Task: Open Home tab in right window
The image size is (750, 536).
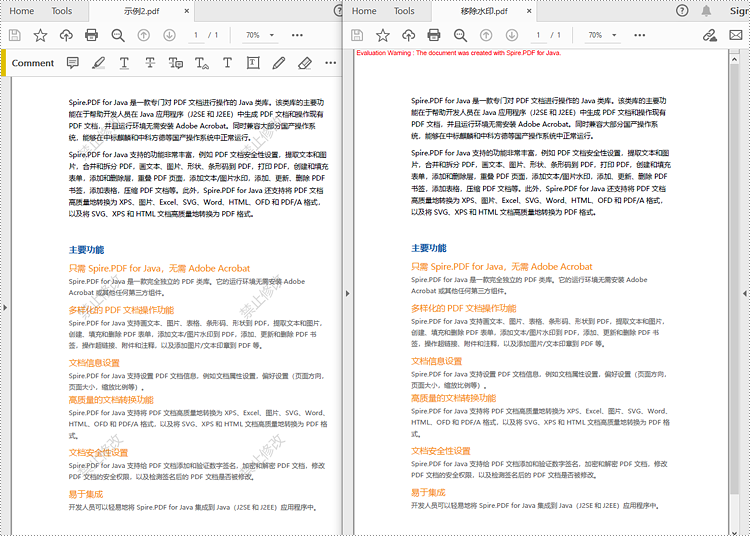Action: tap(364, 11)
